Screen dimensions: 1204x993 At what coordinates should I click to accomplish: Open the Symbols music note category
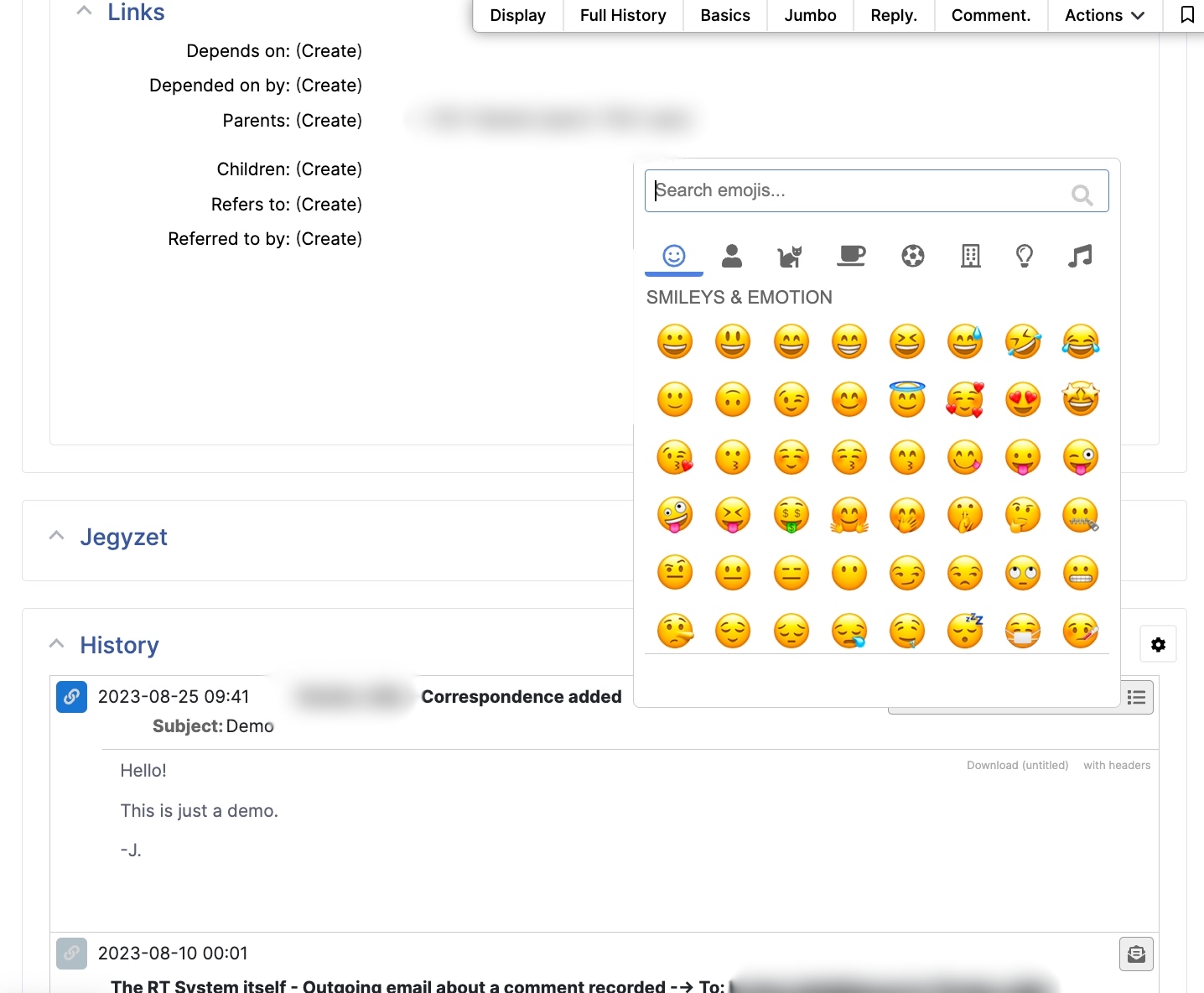pyautogui.click(x=1080, y=256)
